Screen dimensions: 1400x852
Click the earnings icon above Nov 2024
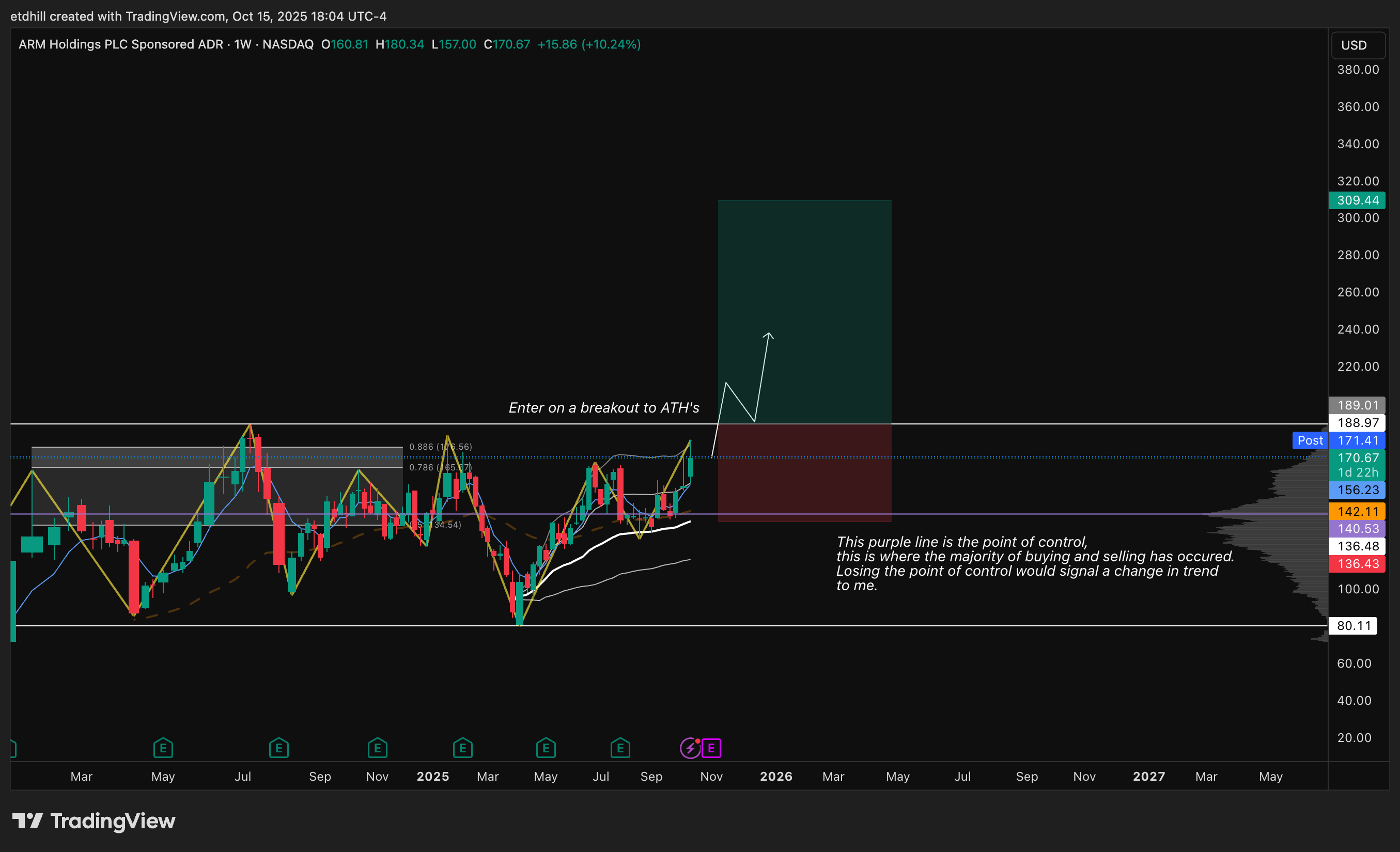(377, 748)
